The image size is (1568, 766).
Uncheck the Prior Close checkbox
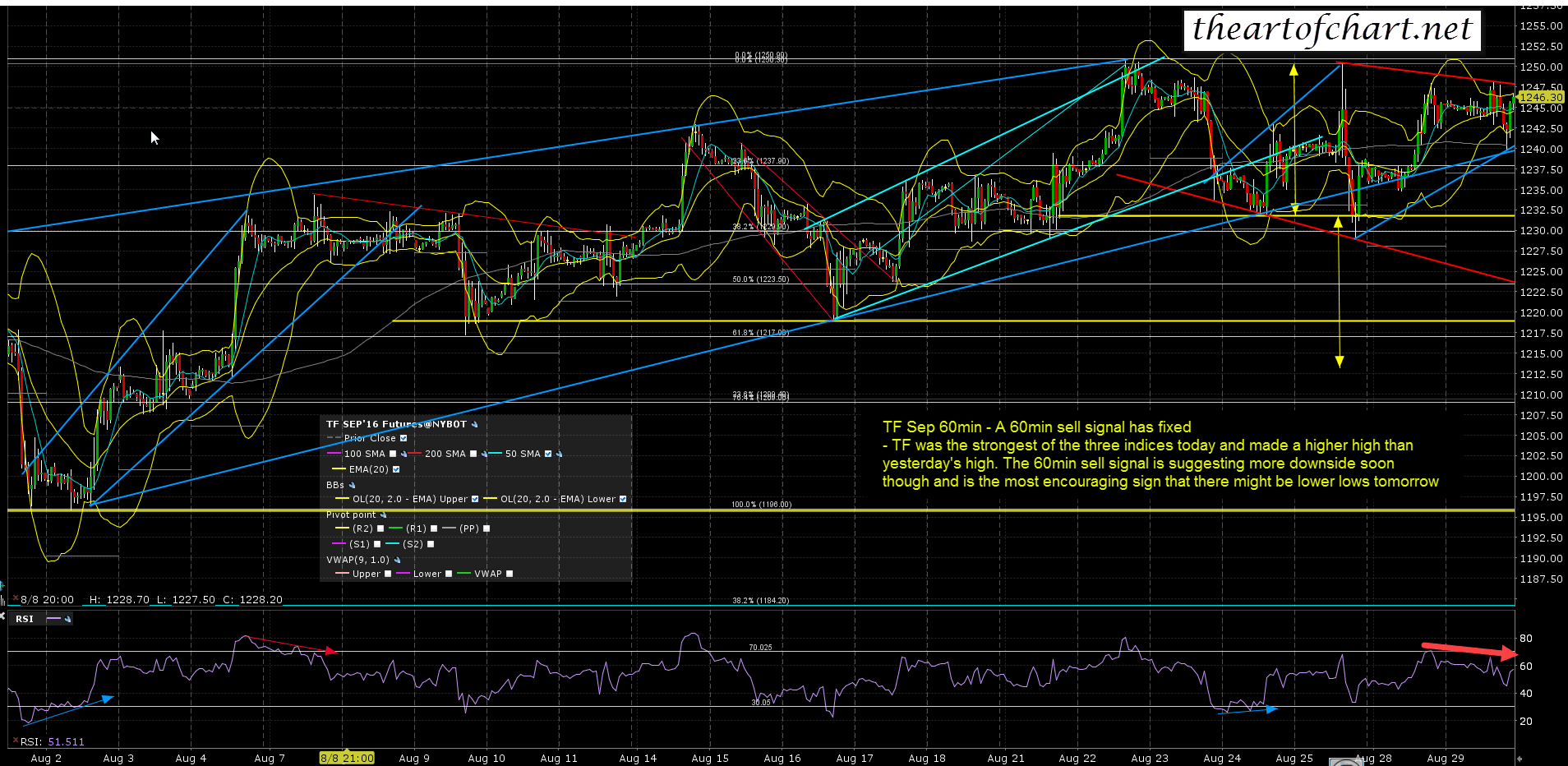(404, 439)
